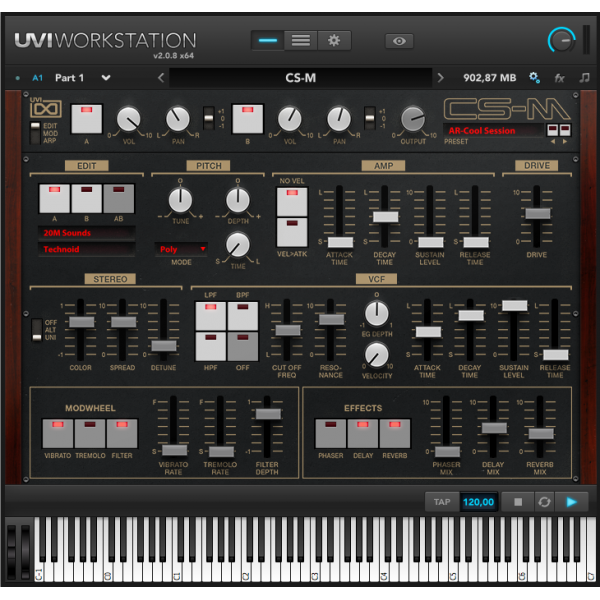600x600 pixels.
Task: Toggle the eye visibility button
Action: 399,41
